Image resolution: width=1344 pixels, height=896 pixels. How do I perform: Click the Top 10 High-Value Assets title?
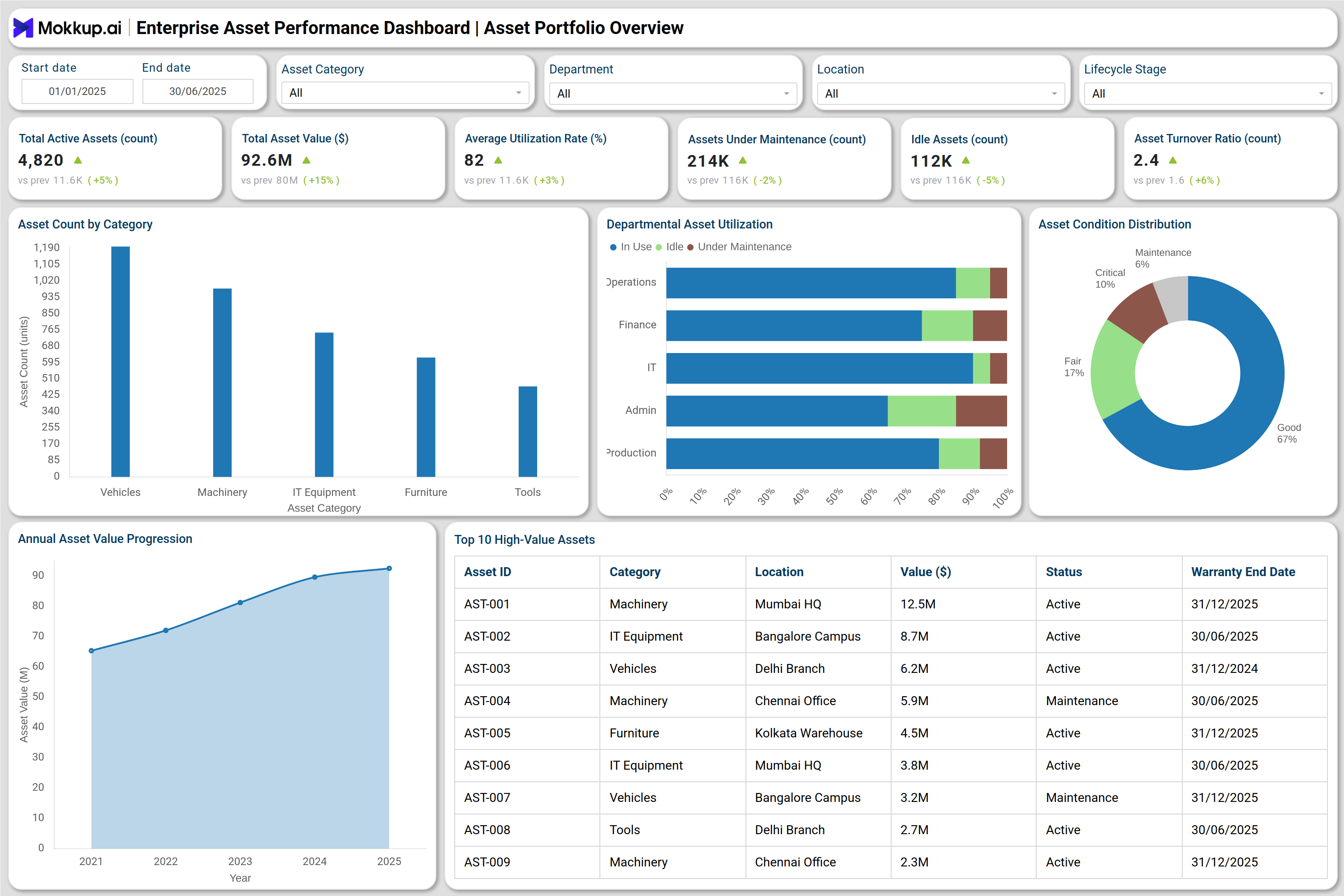(x=525, y=540)
